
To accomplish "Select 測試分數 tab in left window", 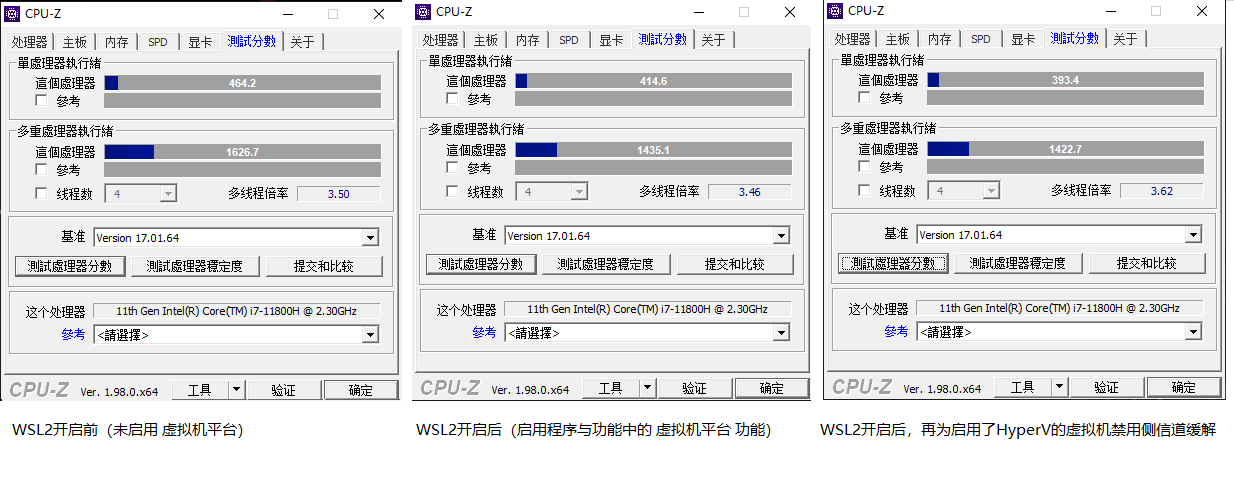I will [x=252, y=41].
